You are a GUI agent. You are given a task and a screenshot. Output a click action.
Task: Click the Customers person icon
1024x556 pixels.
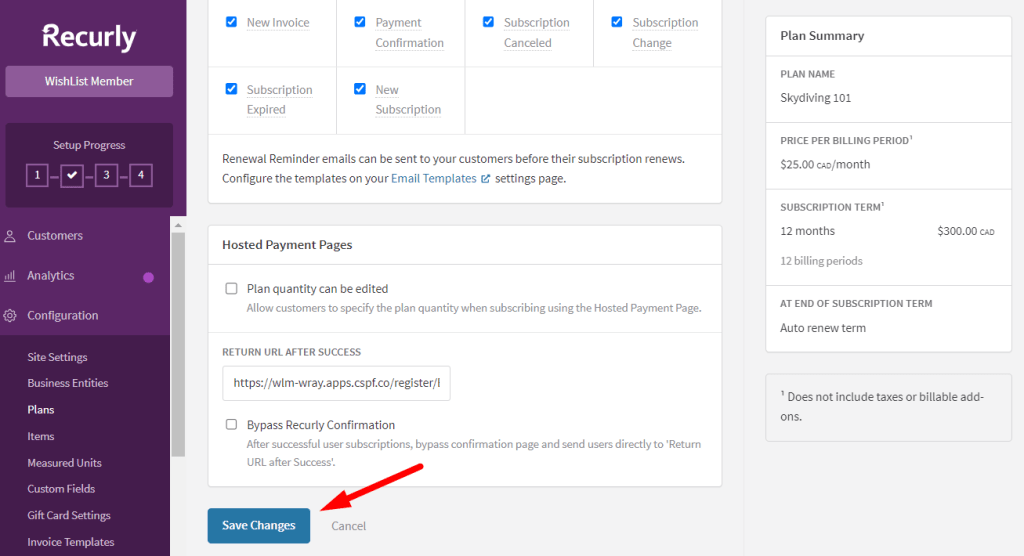[x=10, y=236]
